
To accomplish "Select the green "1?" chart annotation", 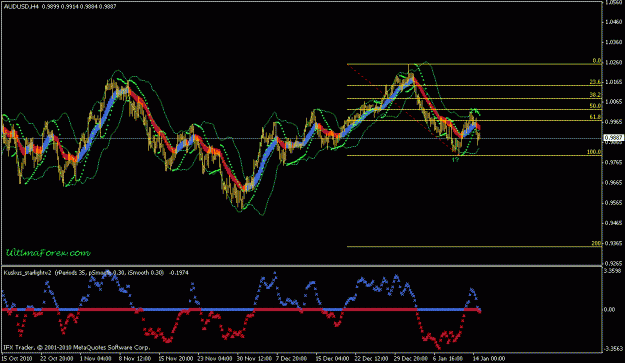I will 455,160.
